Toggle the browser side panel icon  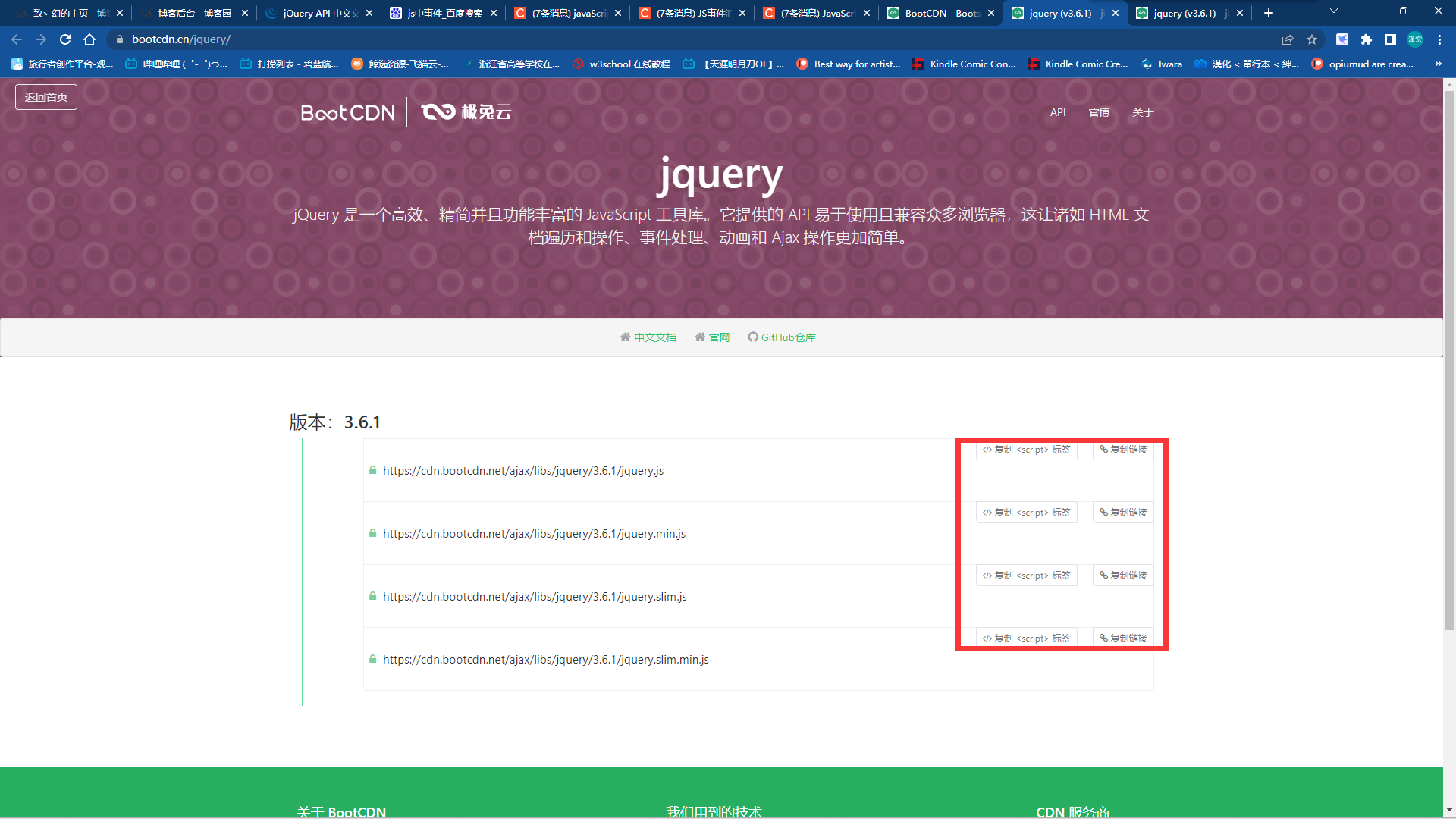(x=1391, y=39)
